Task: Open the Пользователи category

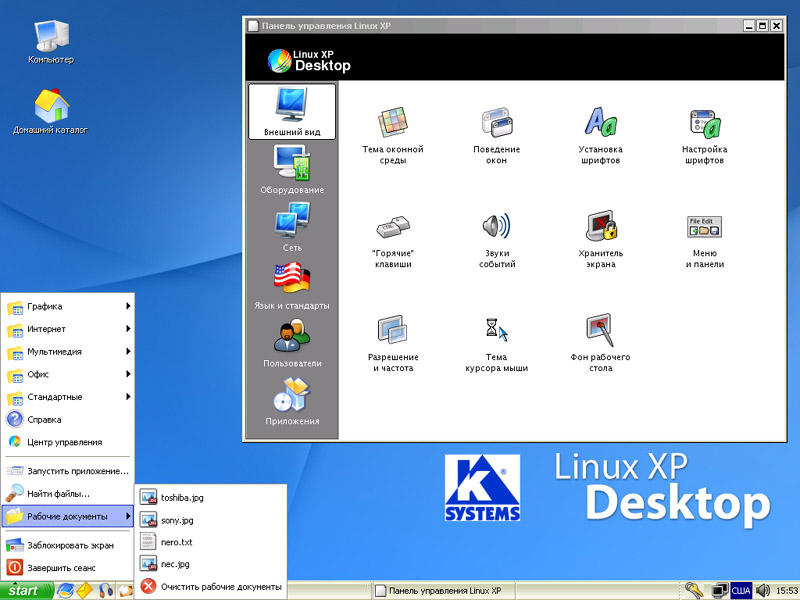Action: coord(292,343)
